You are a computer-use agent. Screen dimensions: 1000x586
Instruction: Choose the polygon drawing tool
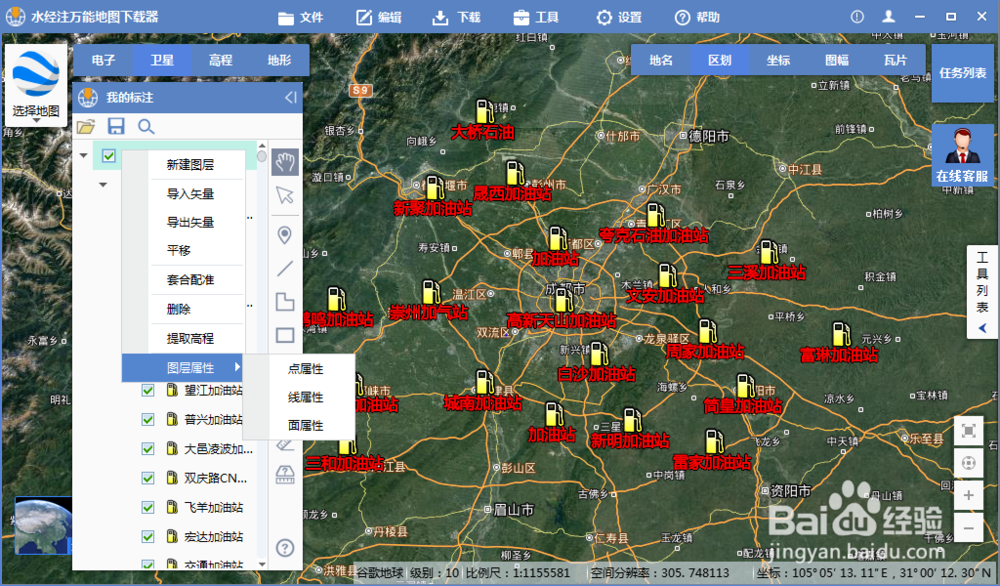pyautogui.click(x=284, y=302)
